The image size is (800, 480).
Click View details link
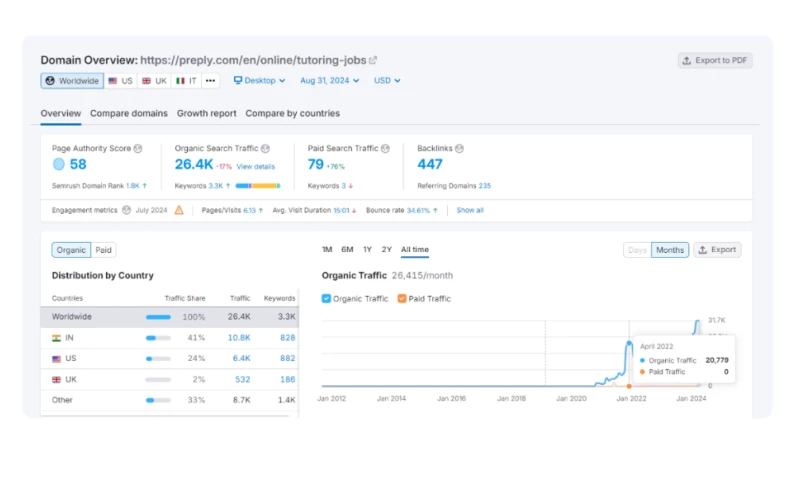(x=256, y=166)
